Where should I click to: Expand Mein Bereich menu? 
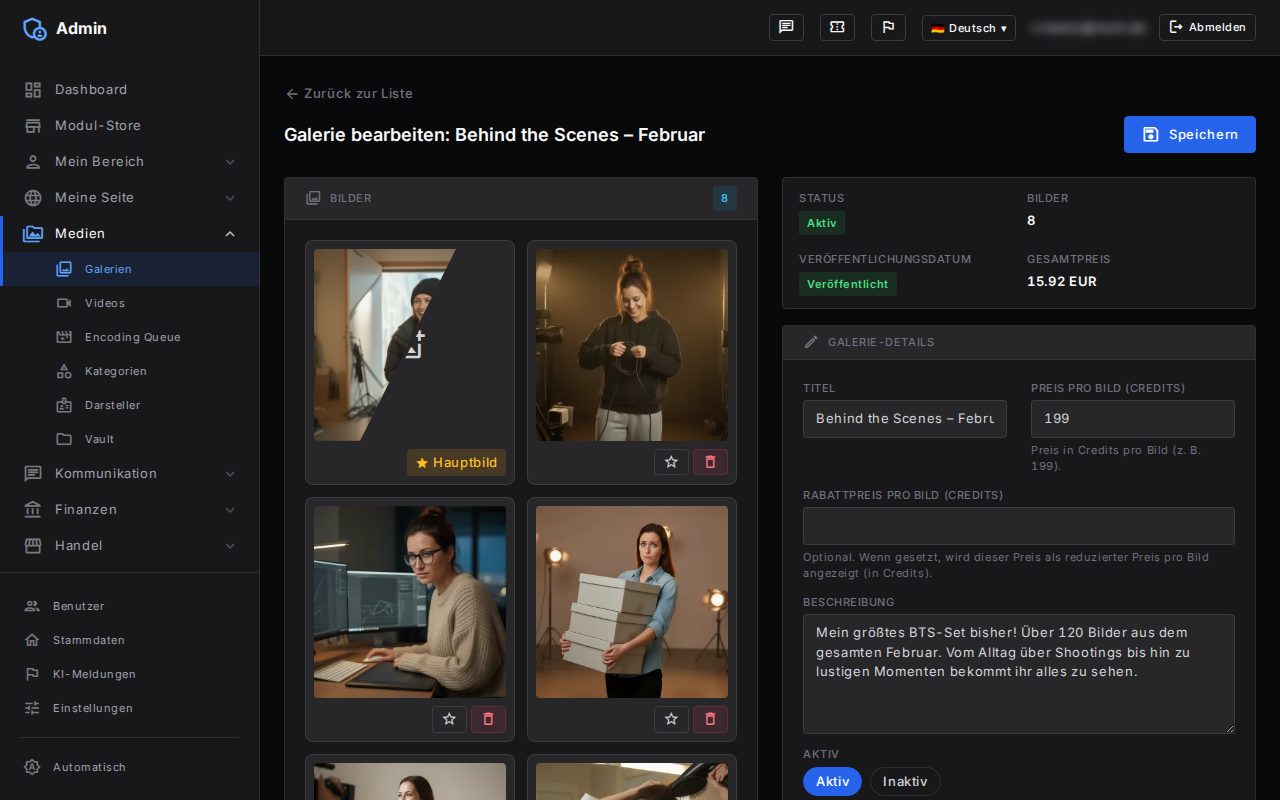coord(130,161)
